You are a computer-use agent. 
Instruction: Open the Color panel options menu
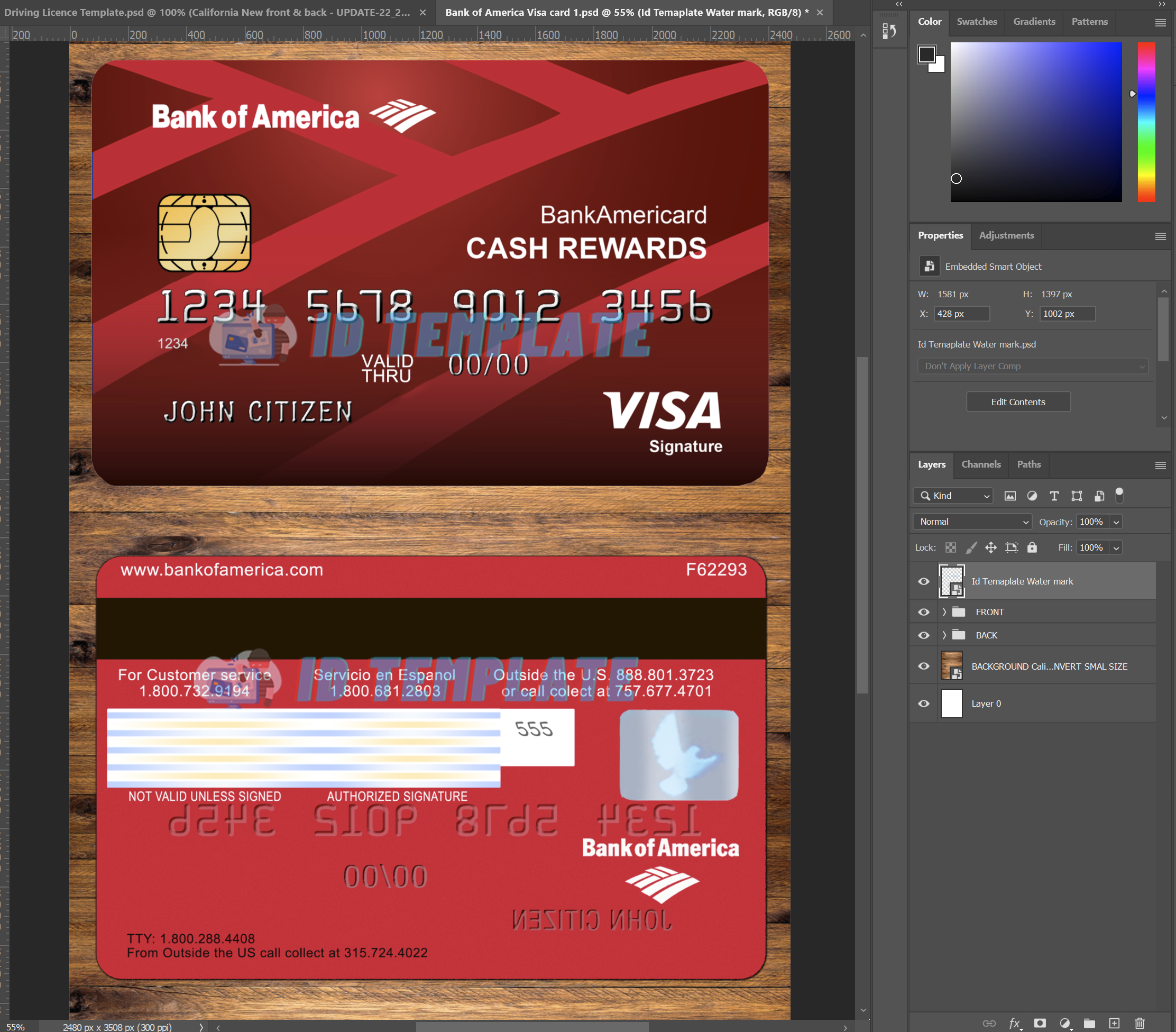coord(1160,22)
